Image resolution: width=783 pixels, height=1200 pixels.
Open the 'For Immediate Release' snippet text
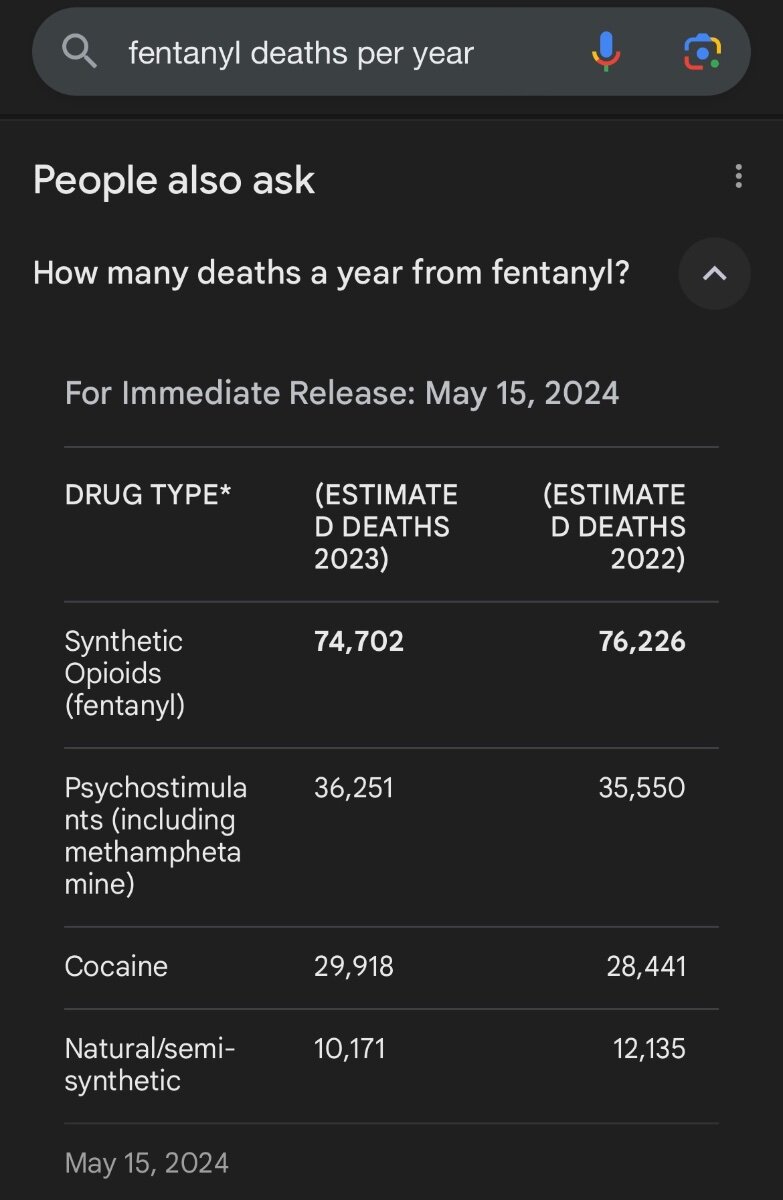click(x=342, y=393)
